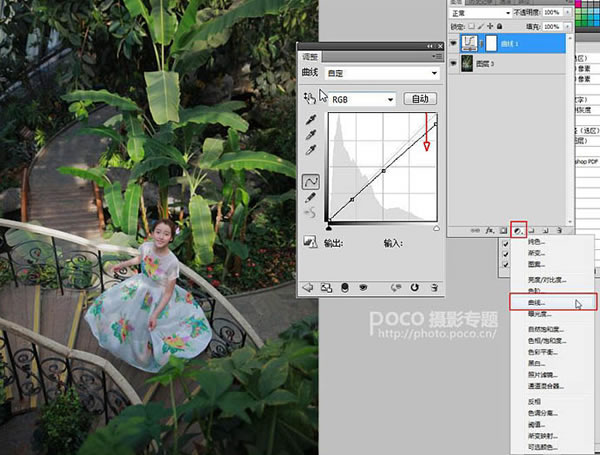Click the histogram warning recalculation icon
The image size is (600, 455).
pyautogui.click(x=310, y=242)
